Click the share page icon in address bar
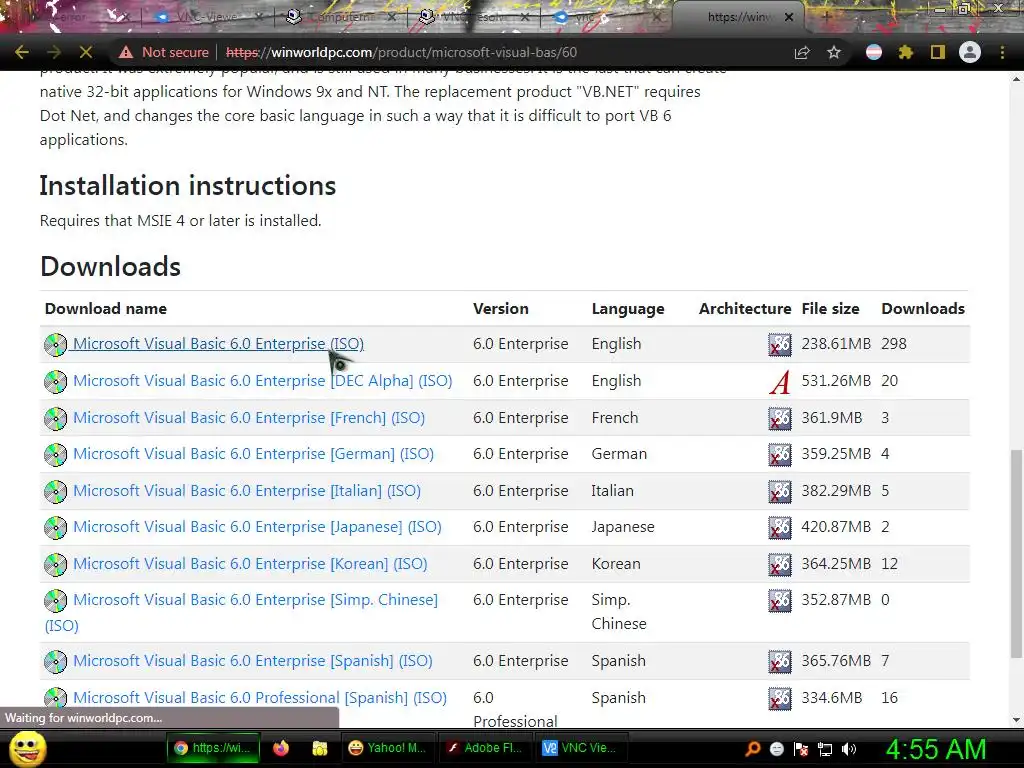This screenshot has width=1024, height=768. (802, 52)
